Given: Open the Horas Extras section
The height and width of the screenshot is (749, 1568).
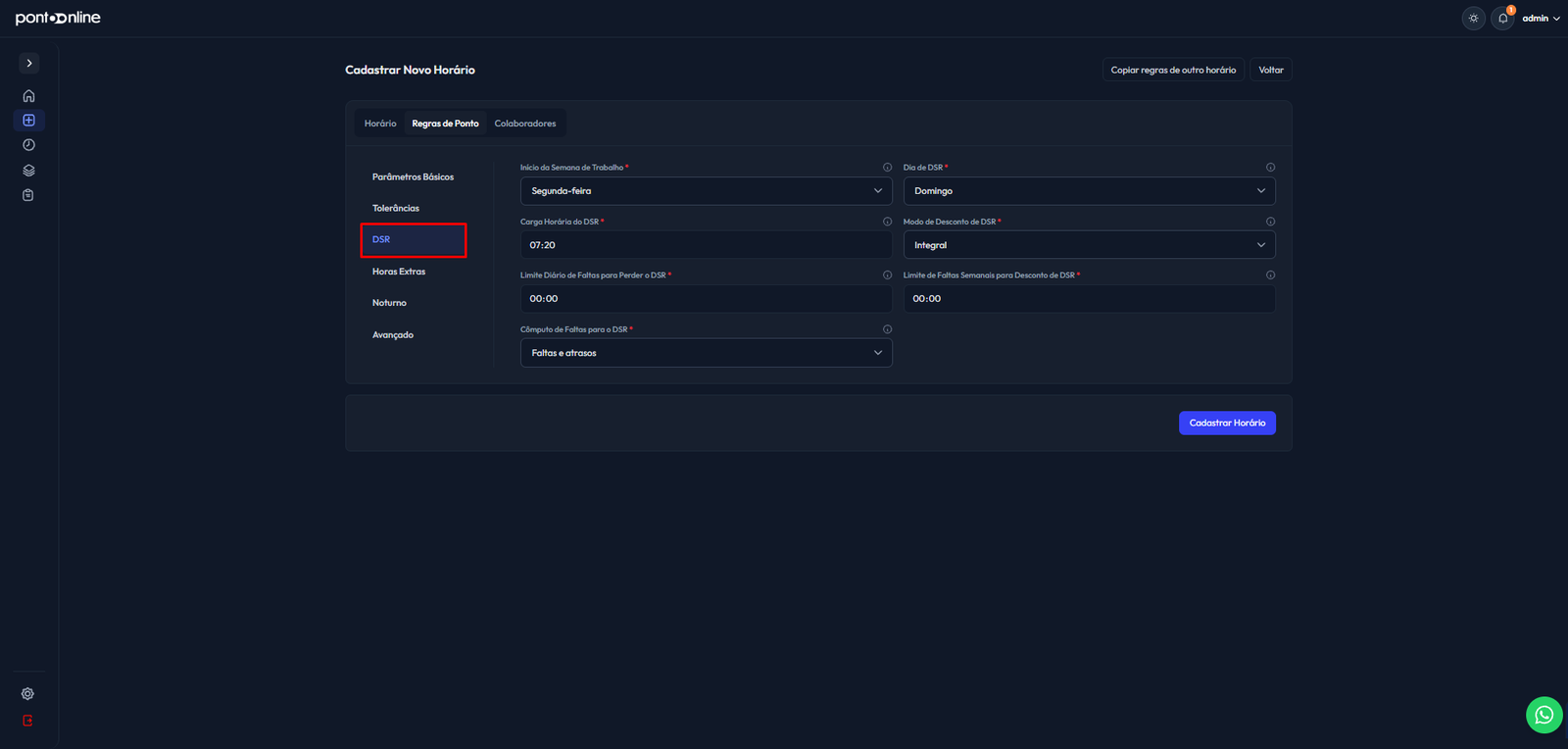Looking at the screenshot, I should 413,272.
